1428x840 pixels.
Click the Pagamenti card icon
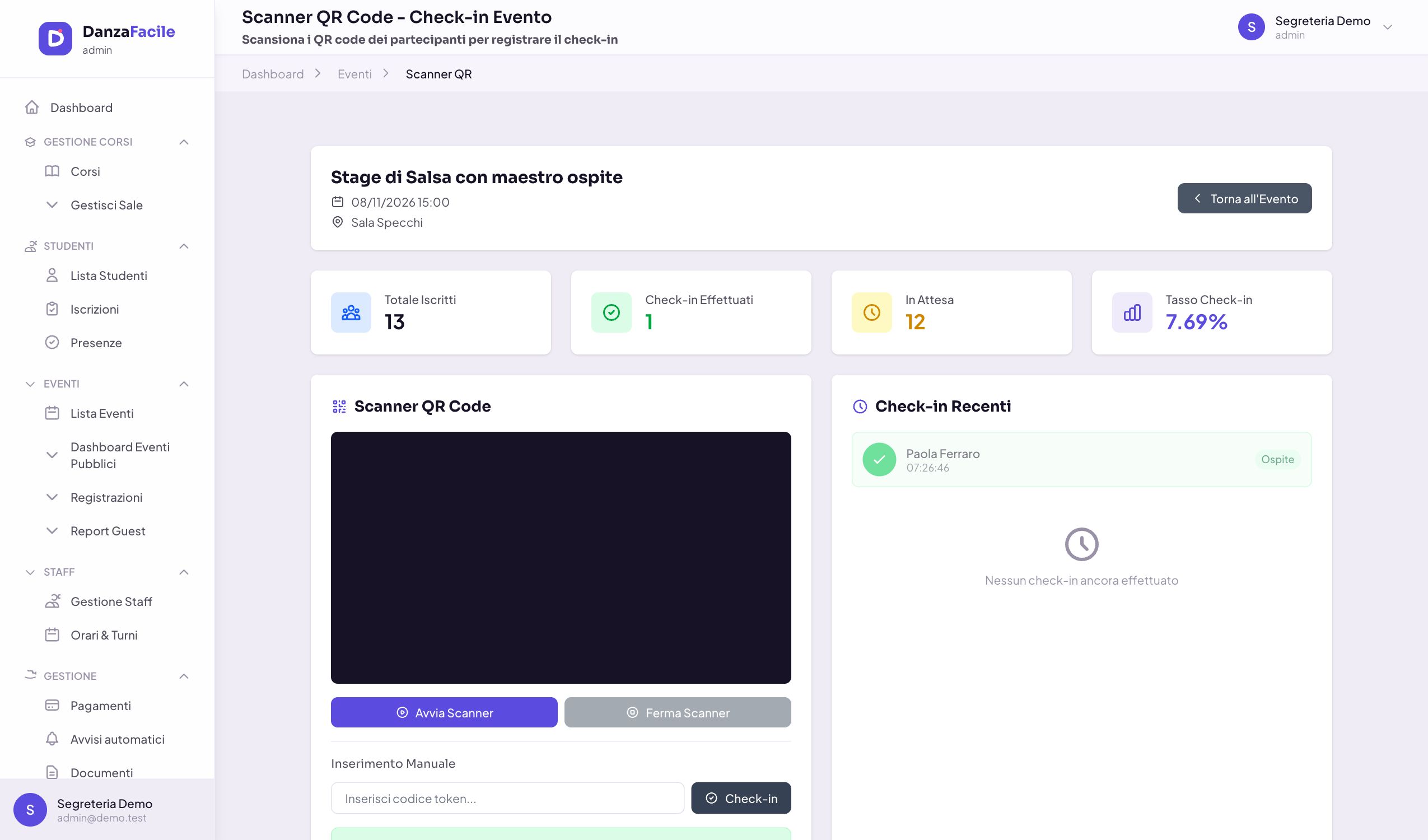click(x=52, y=705)
